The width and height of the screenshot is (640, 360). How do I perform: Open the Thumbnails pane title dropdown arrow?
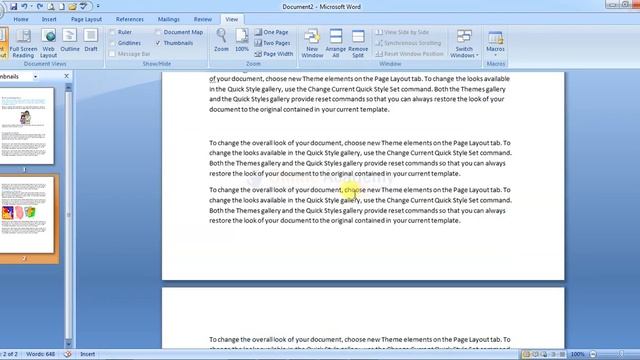pos(36,77)
